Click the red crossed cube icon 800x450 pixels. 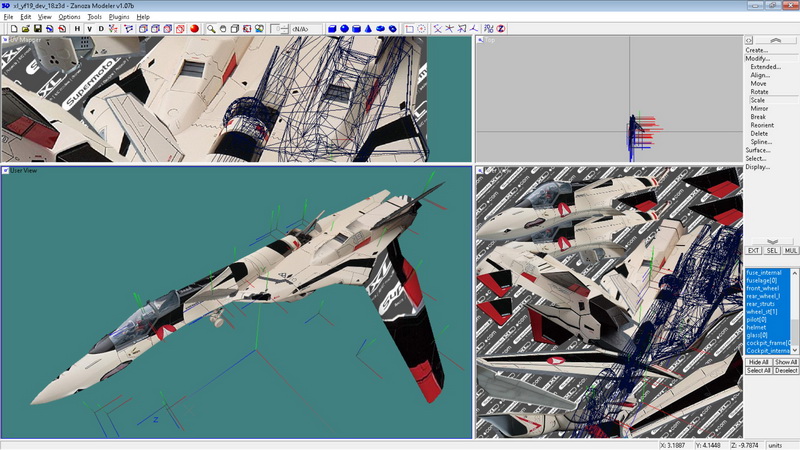click(180, 29)
